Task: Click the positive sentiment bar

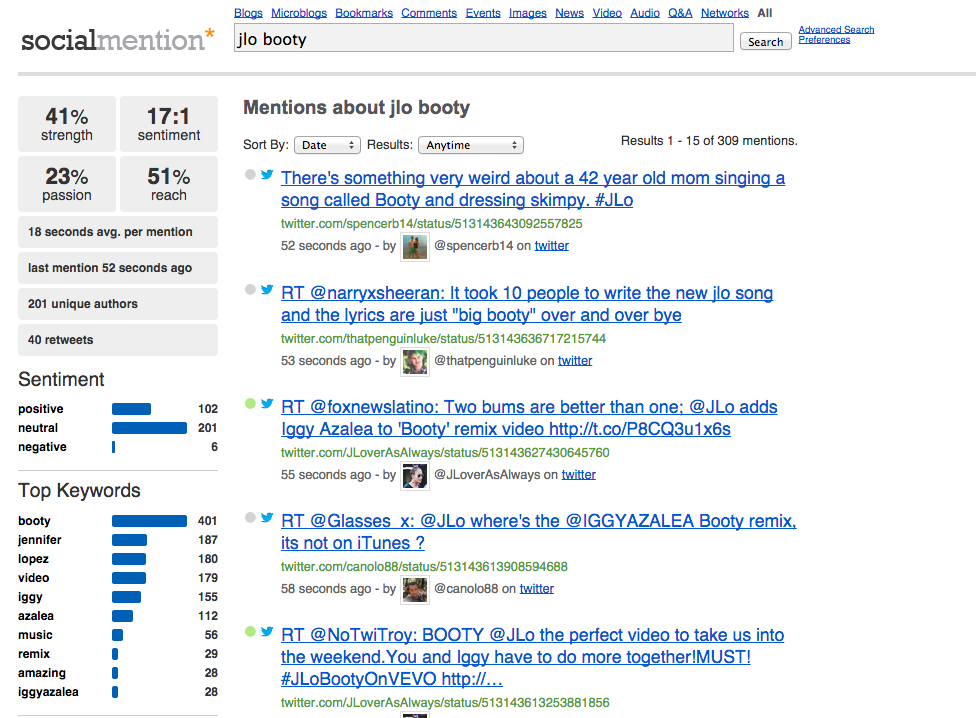Action: (x=131, y=409)
